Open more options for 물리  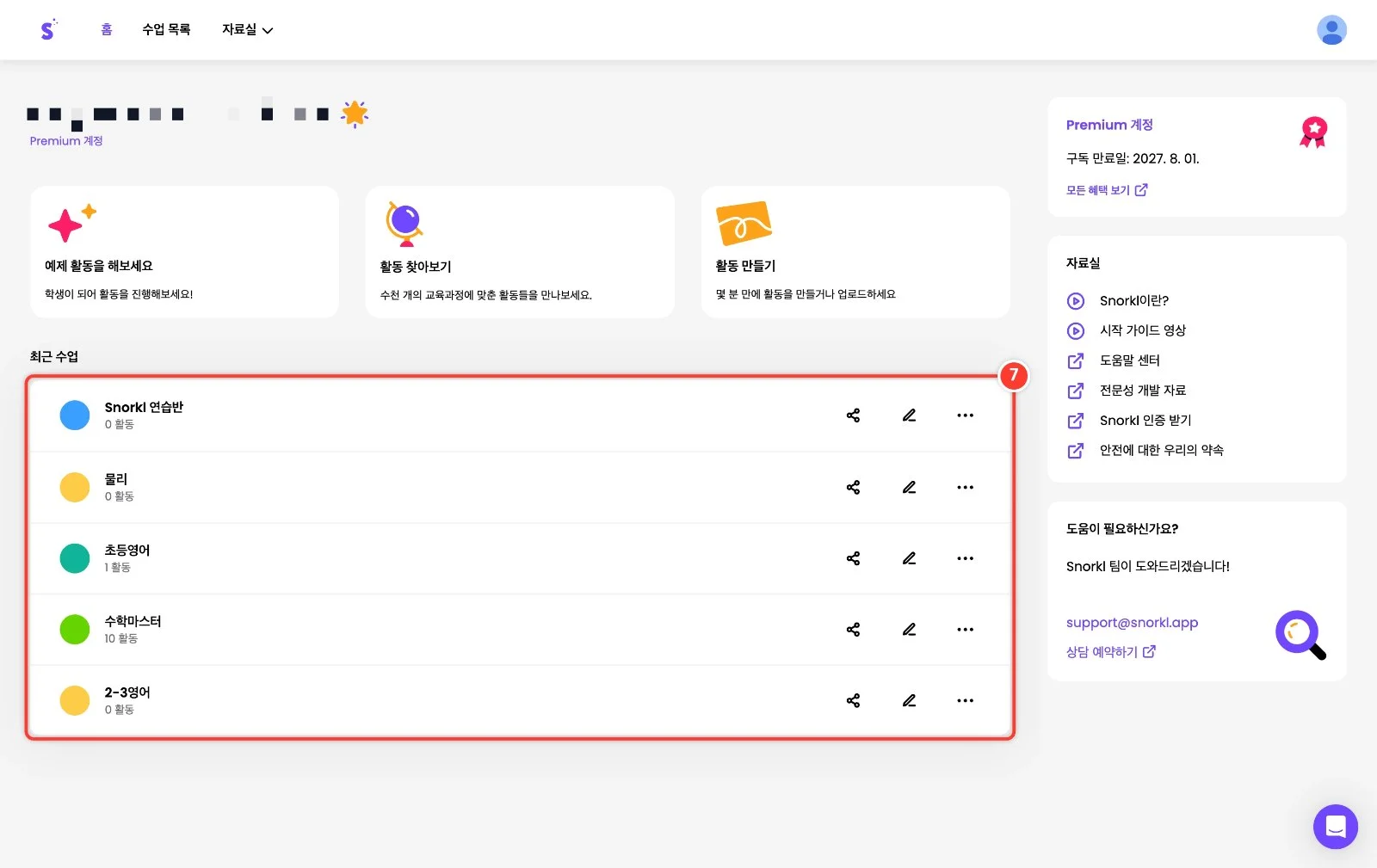[x=966, y=487]
